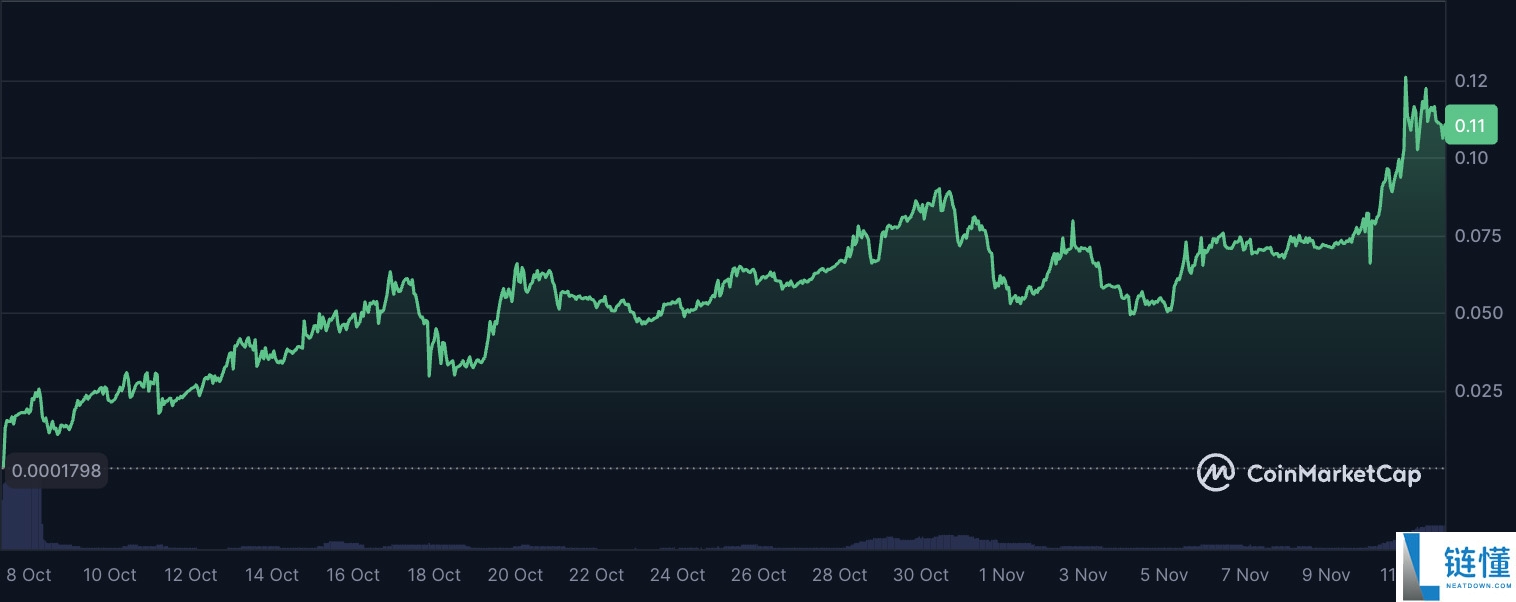Click the 0.025 price axis label
Image resolution: width=1516 pixels, height=602 pixels.
pyautogui.click(x=1475, y=391)
